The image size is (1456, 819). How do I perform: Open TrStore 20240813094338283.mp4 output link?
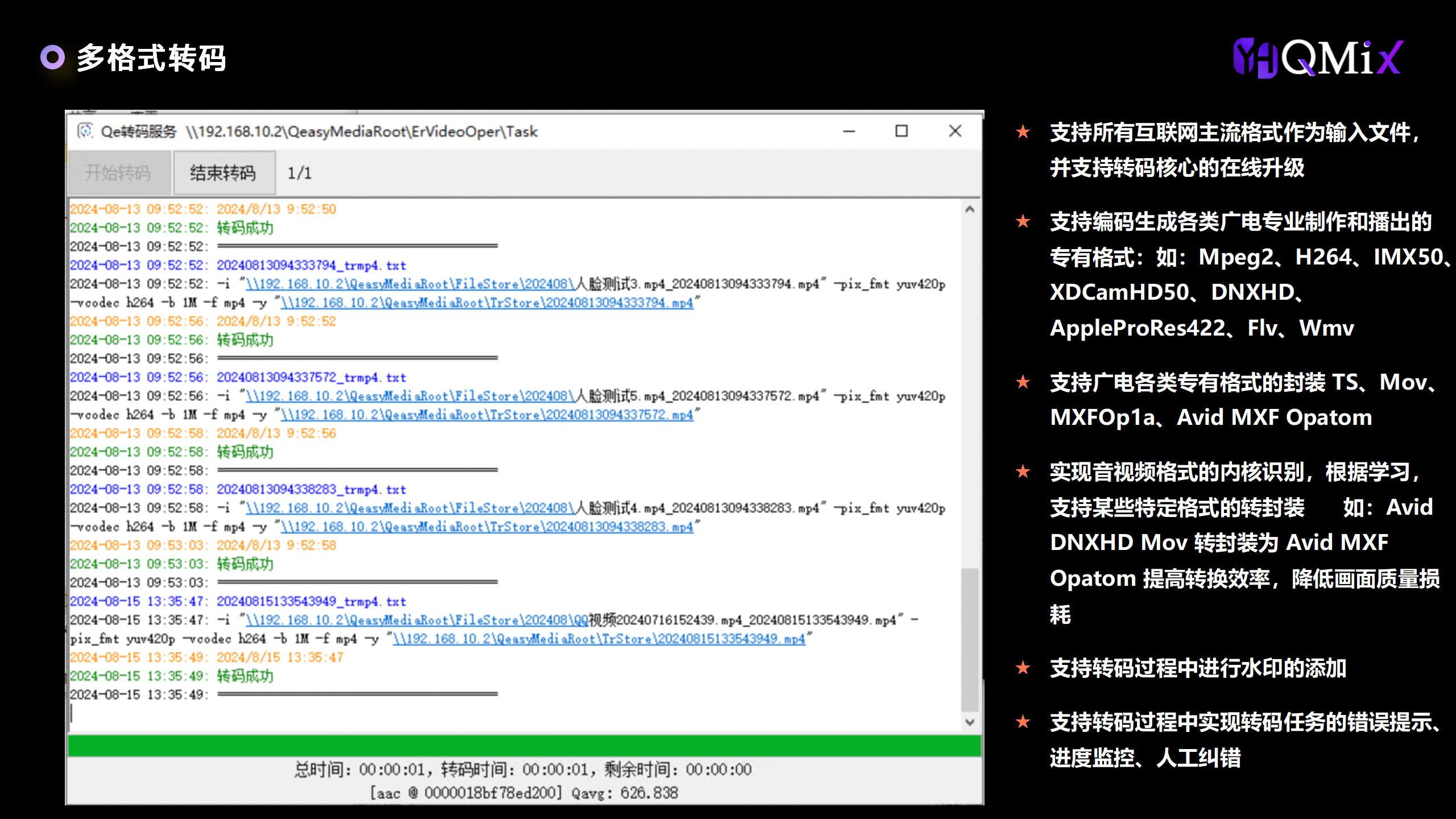tap(487, 527)
